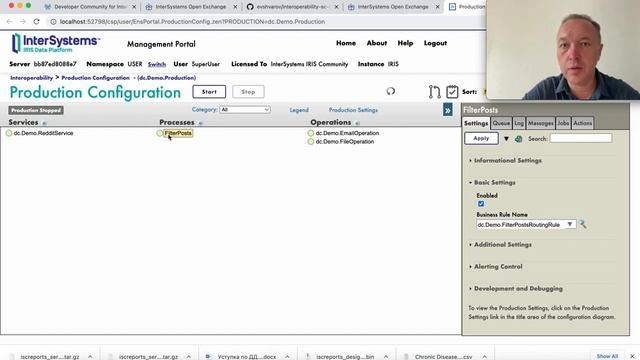Open the Home menu item
The height and width of the screenshot is (360, 640).
point(346,43)
